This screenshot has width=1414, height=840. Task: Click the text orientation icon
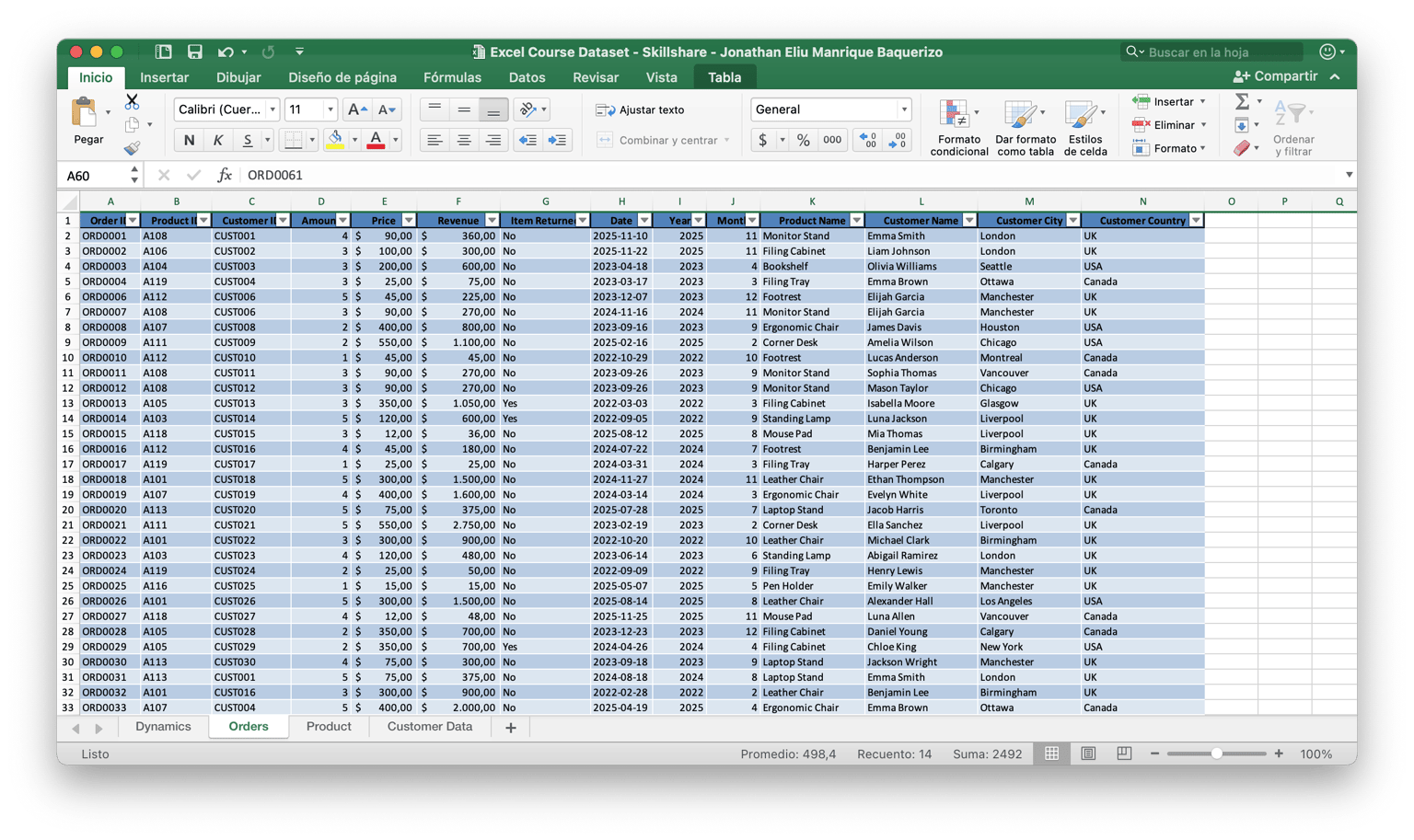tap(527, 109)
